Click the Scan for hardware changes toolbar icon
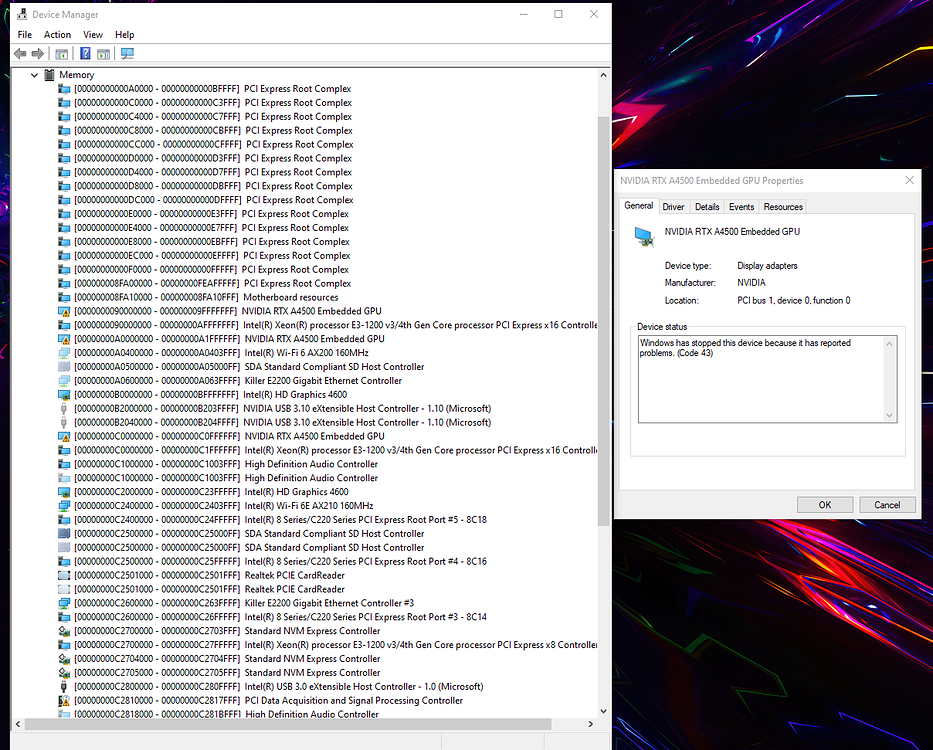 pyautogui.click(x=127, y=53)
